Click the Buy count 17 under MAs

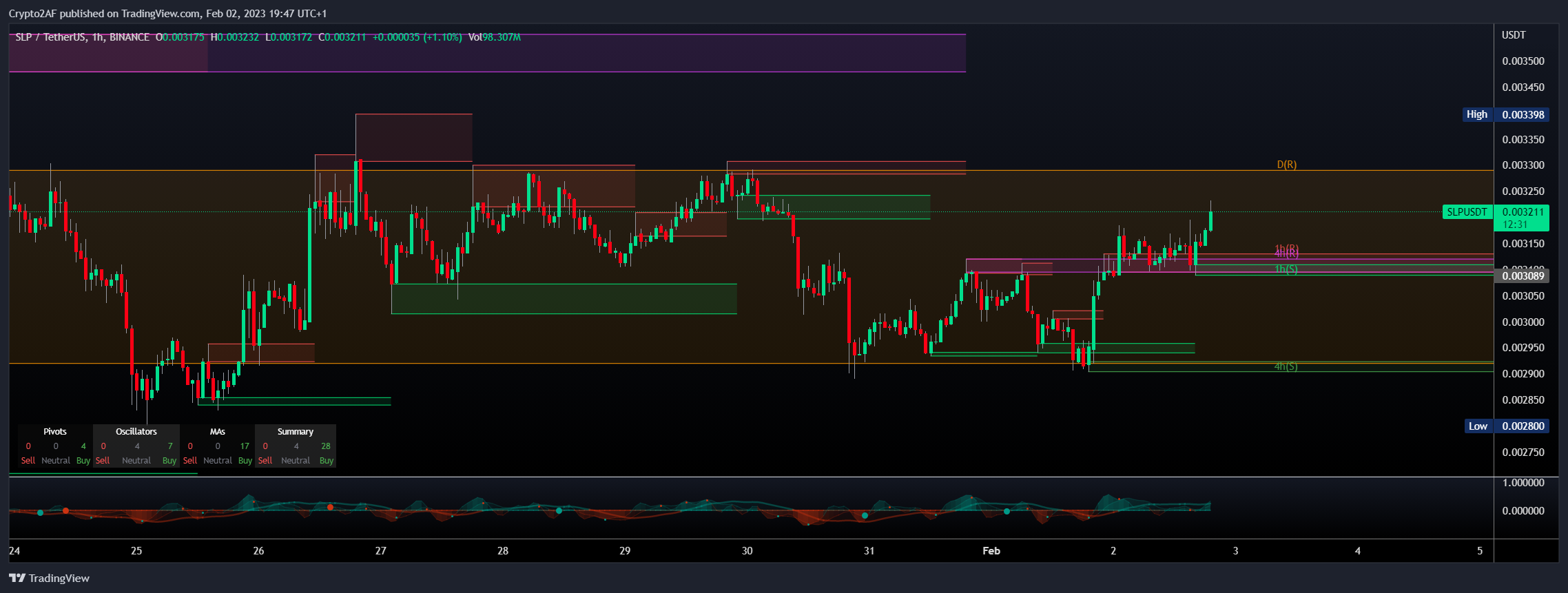(245, 446)
